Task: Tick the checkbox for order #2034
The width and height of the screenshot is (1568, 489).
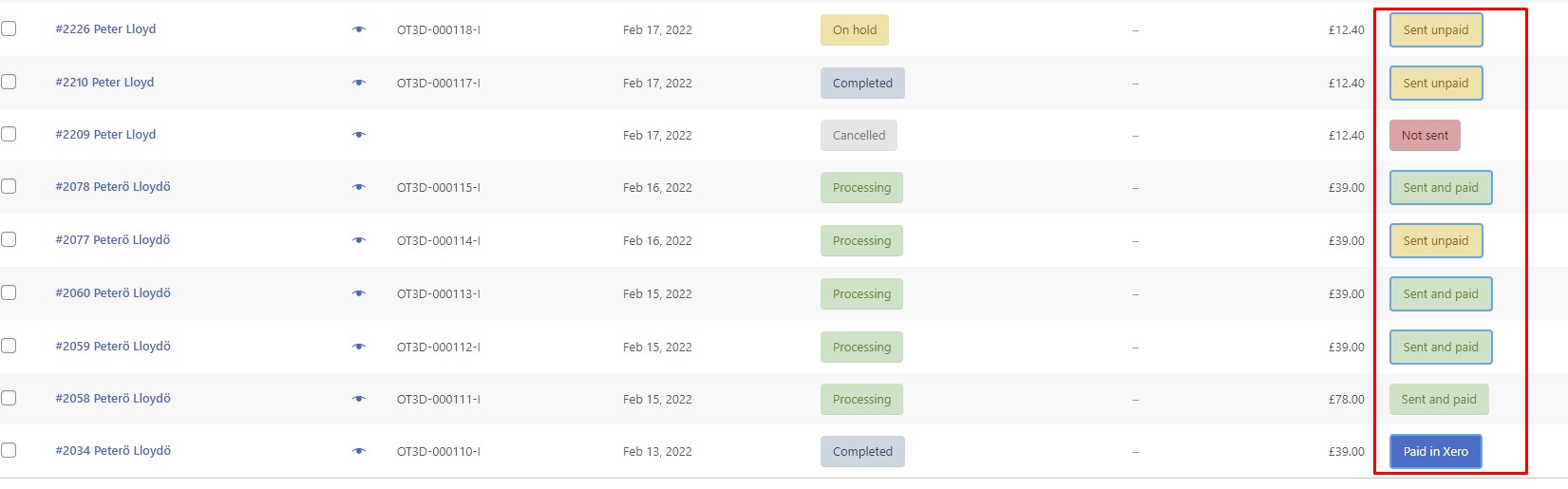Action: tap(9, 450)
